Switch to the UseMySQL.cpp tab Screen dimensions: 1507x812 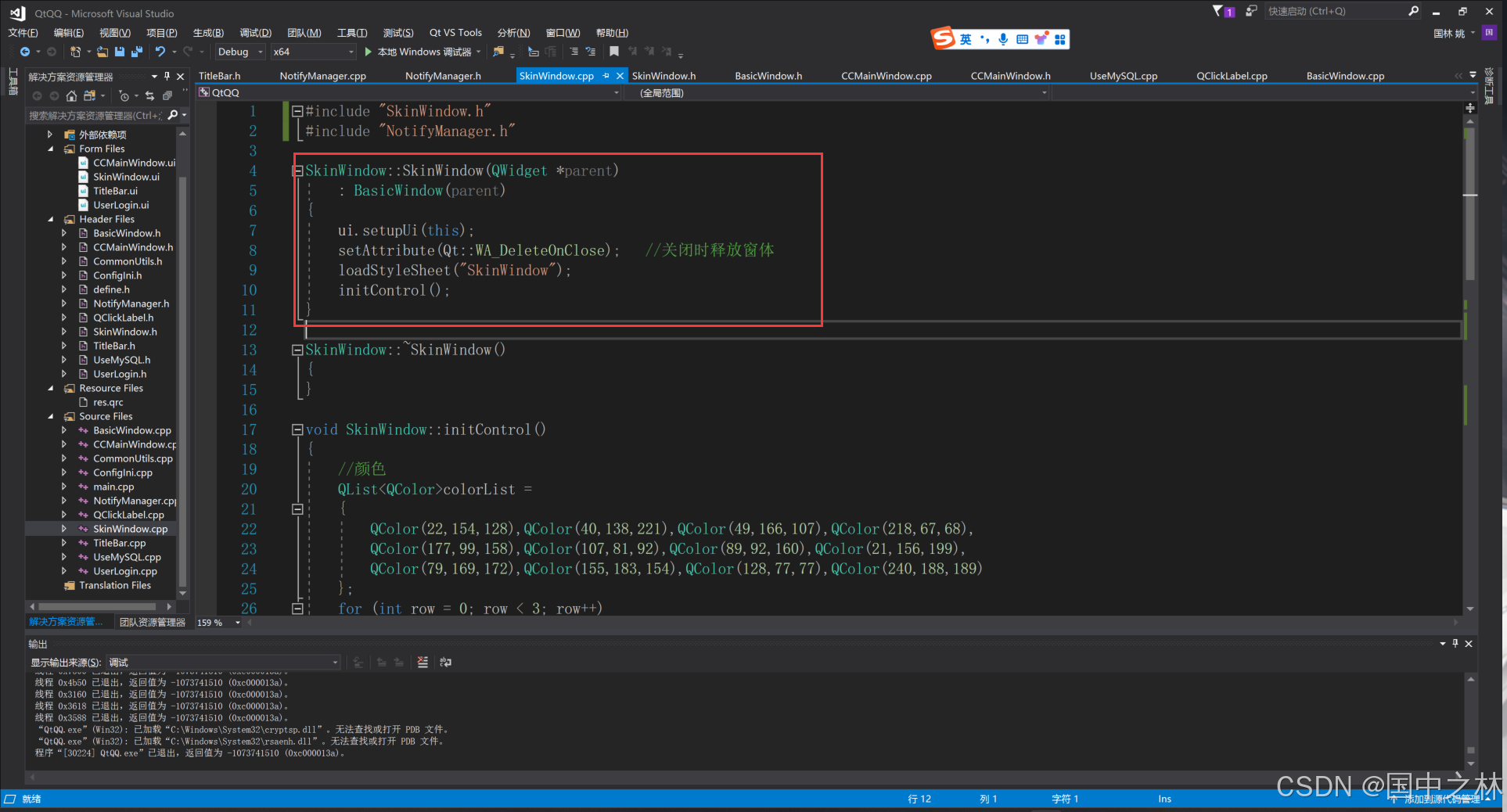[x=1123, y=76]
